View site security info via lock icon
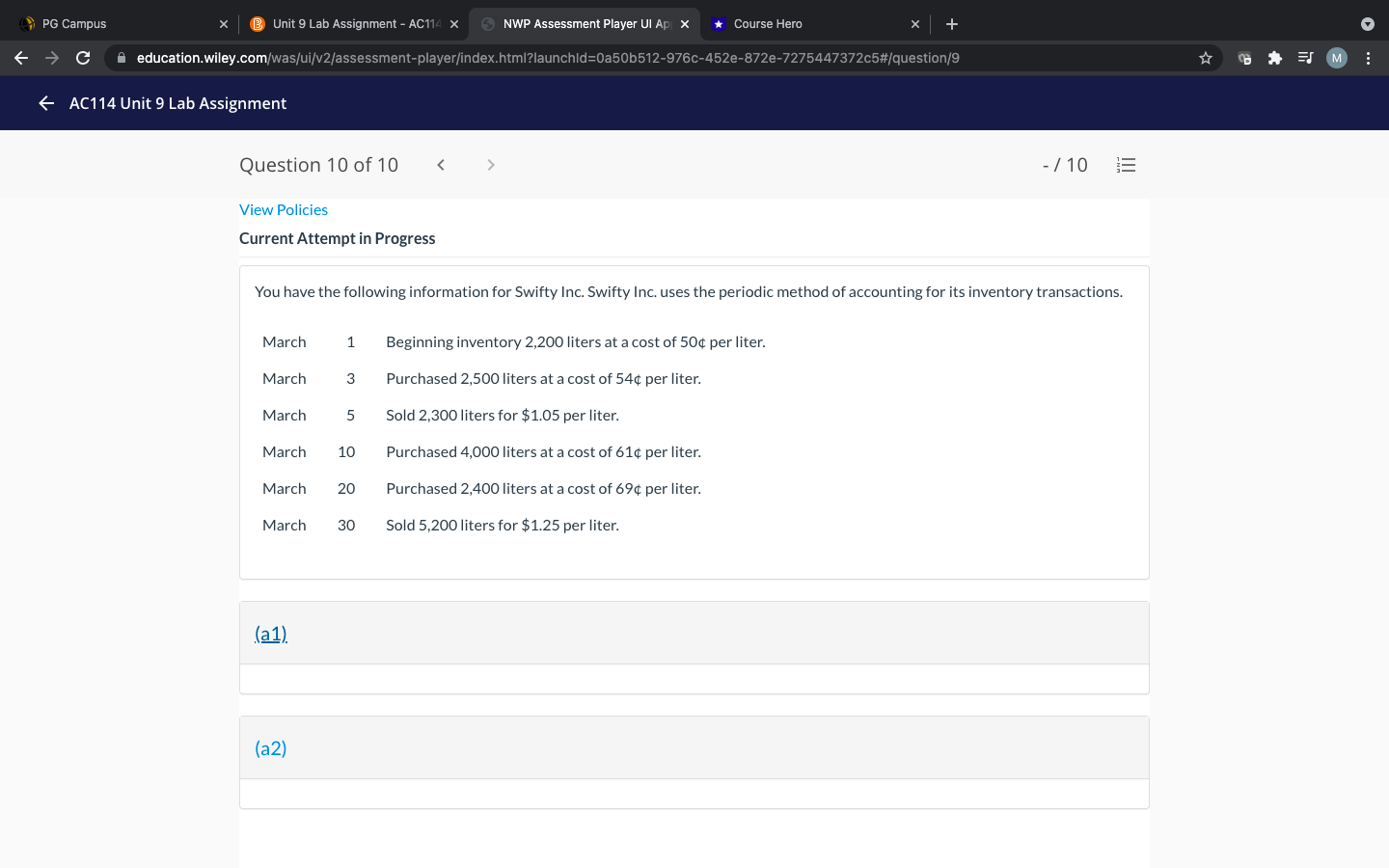The height and width of the screenshot is (868, 1389). [122, 58]
